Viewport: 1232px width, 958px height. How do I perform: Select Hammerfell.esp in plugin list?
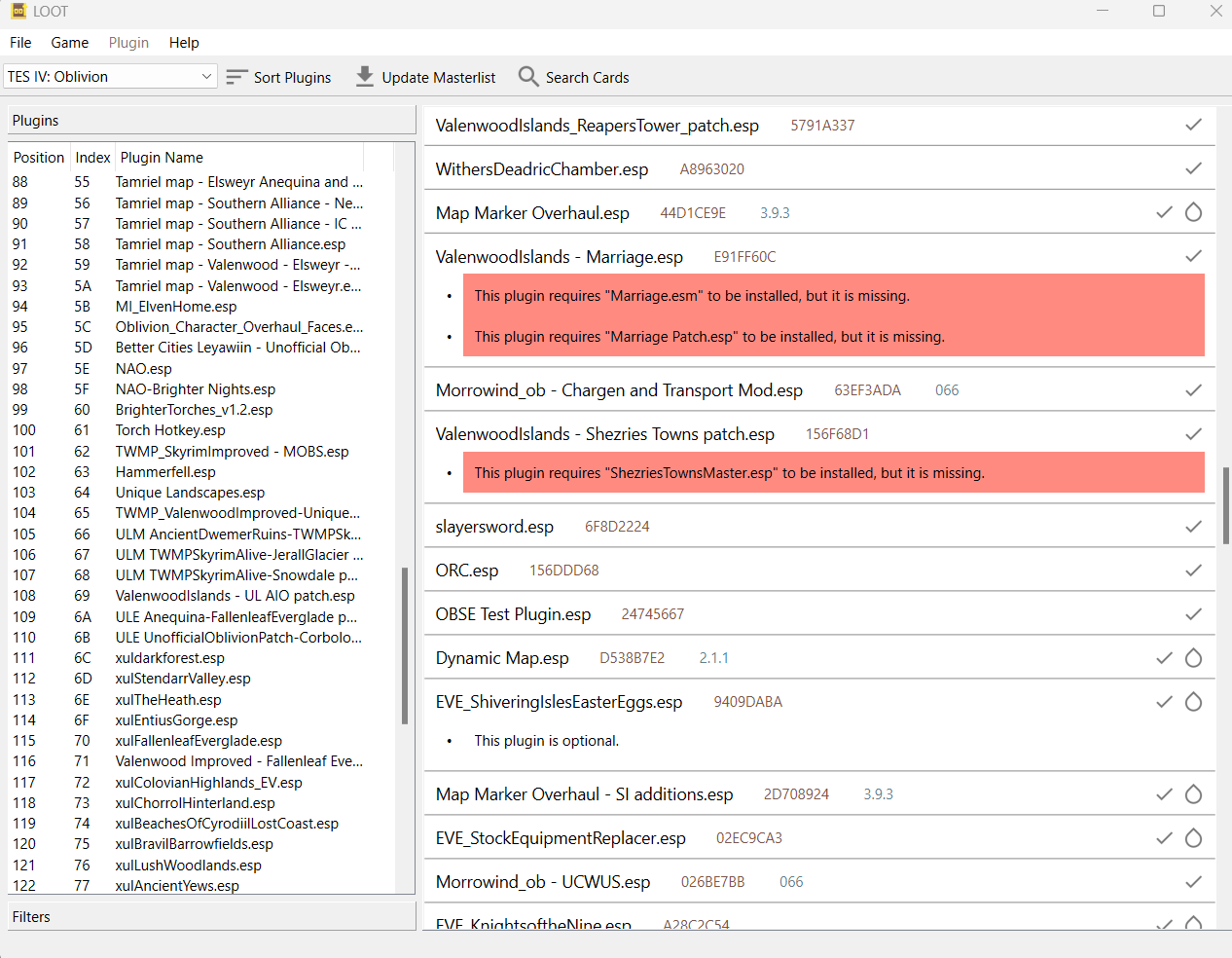pyautogui.click(x=202, y=472)
